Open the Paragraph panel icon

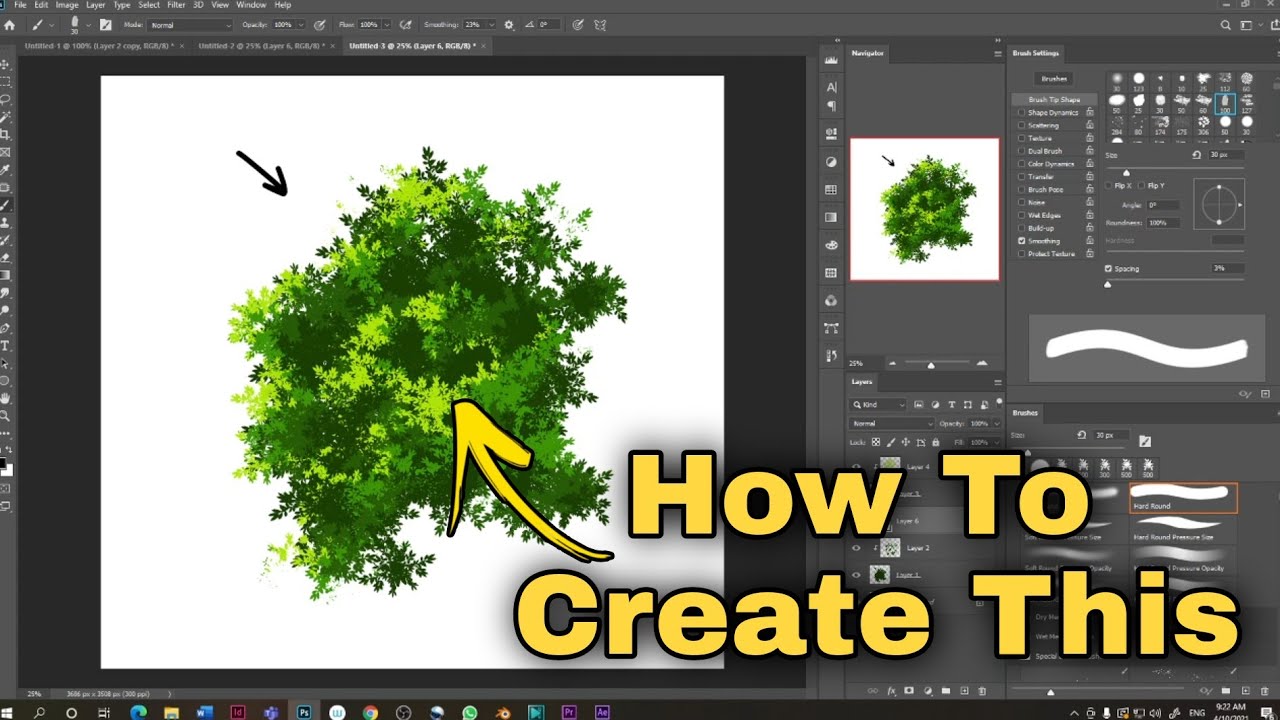[831, 105]
